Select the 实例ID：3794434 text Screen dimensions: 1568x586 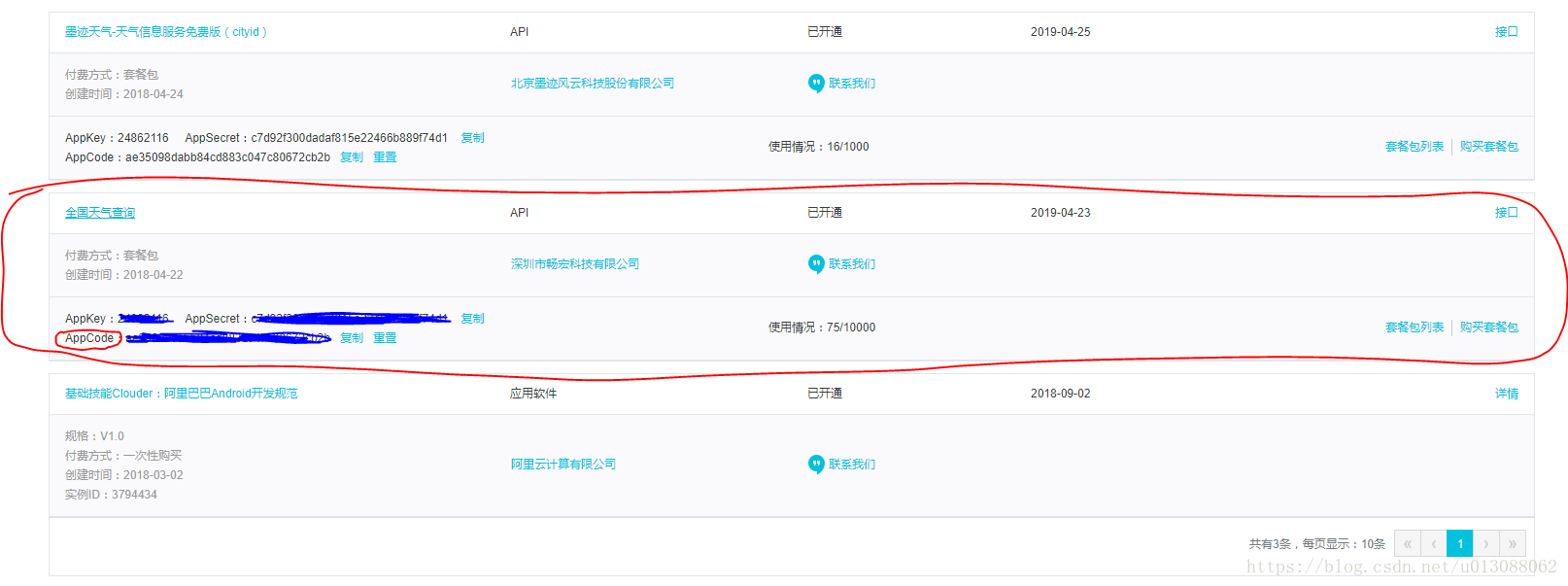(111, 495)
